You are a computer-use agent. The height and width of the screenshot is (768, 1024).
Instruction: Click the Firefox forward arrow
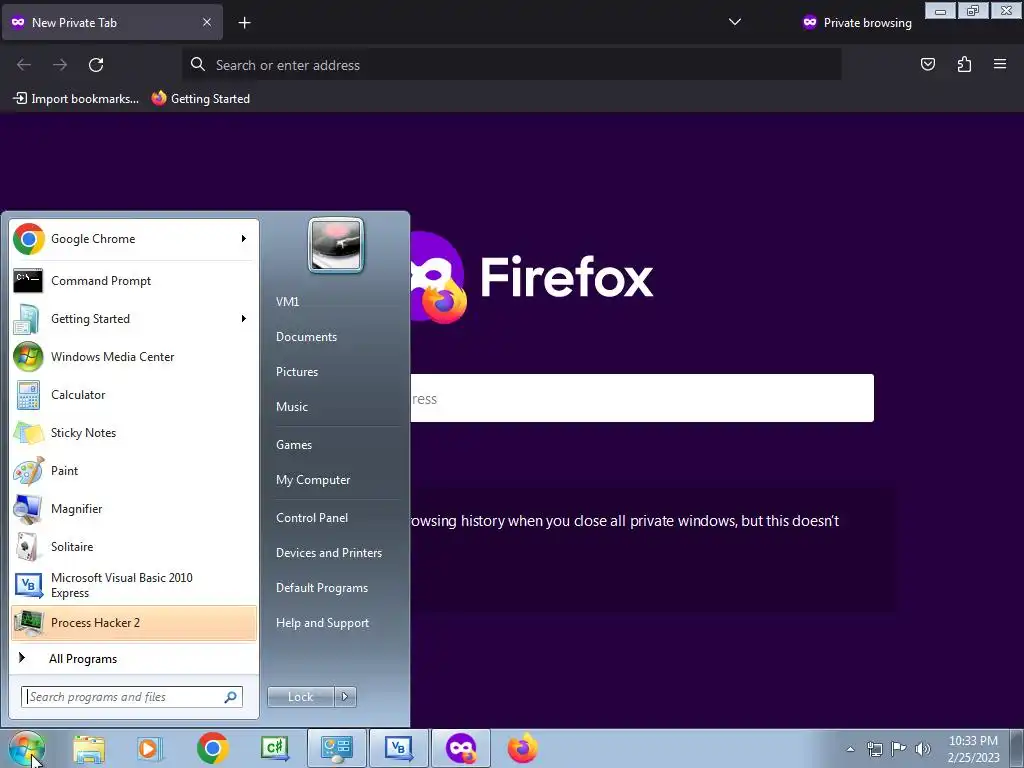click(x=60, y=65)
